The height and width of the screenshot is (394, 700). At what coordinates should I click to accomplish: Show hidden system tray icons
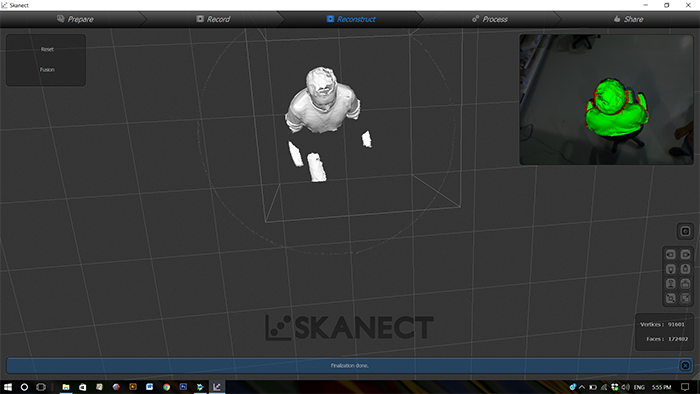tap(582, 387)
